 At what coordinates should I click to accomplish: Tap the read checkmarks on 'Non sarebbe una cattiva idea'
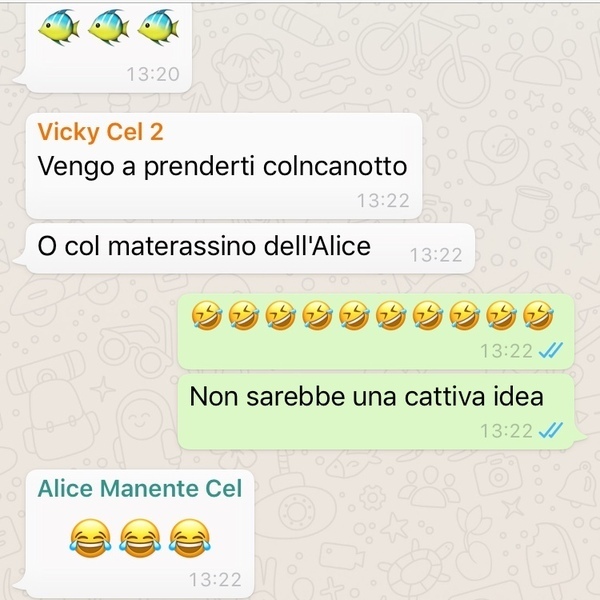[551, 430]
